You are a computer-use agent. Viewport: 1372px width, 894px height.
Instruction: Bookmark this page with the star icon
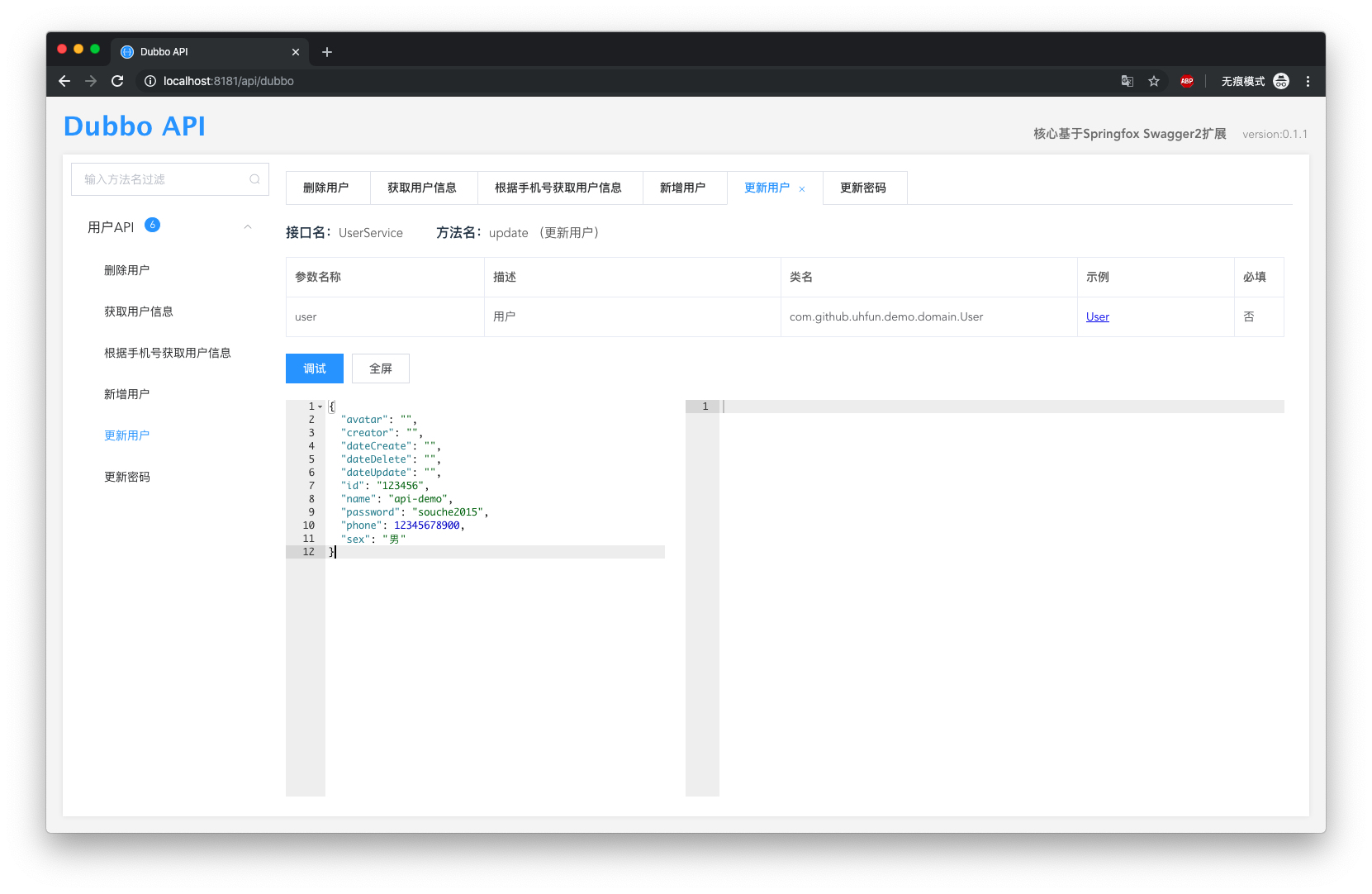point(1154,81)
